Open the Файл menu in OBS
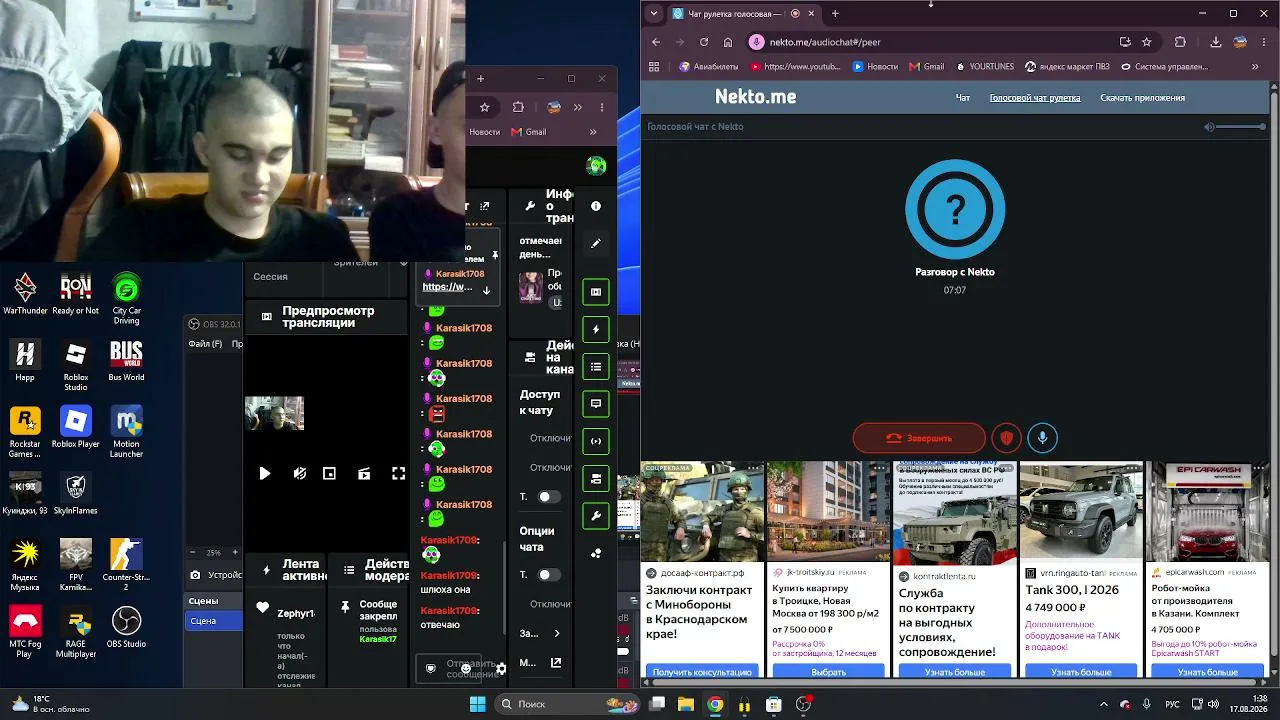 (205, 344)
